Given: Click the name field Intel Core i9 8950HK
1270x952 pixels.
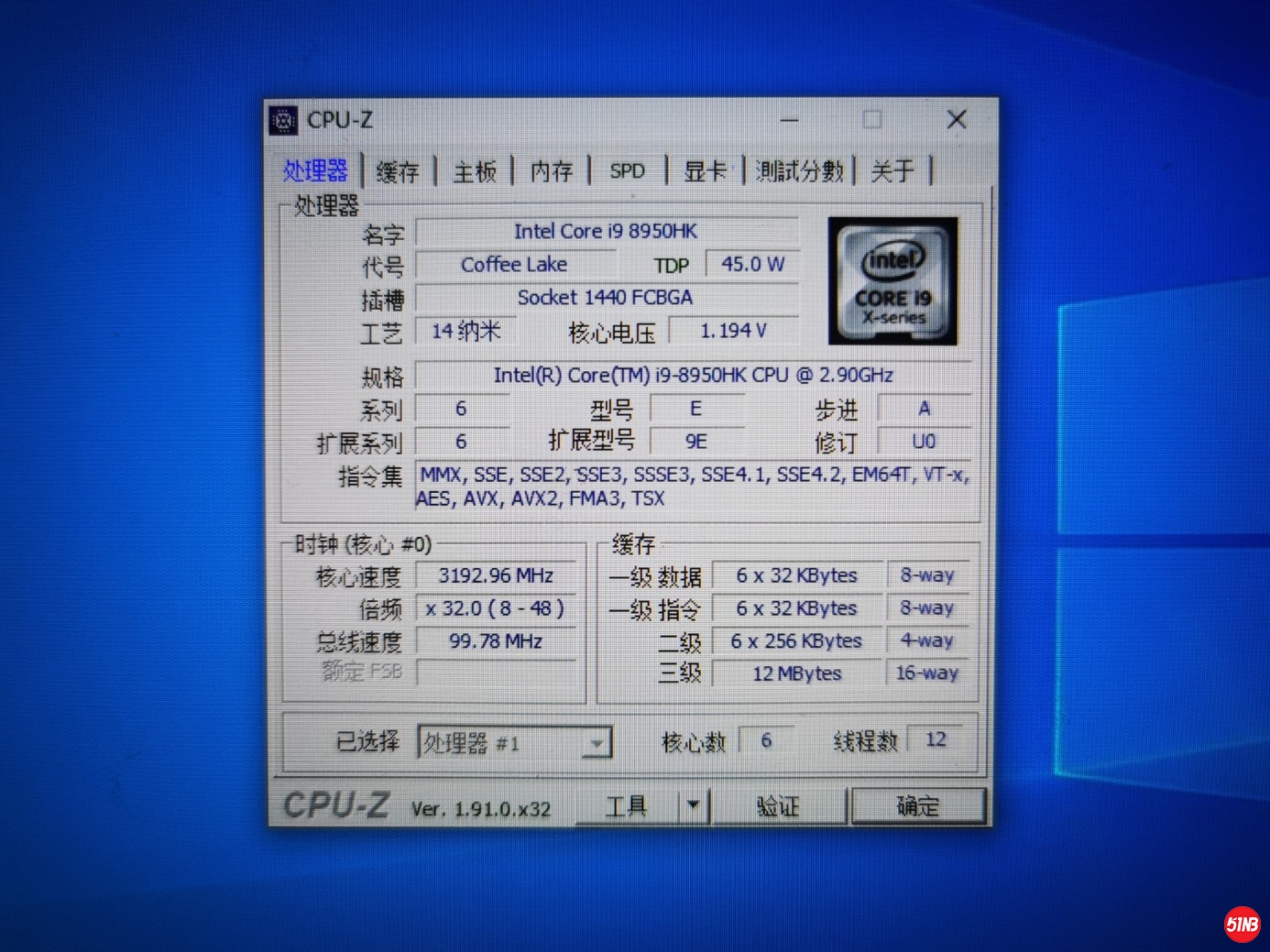Looking at the screenshot, I should (606, 232).
